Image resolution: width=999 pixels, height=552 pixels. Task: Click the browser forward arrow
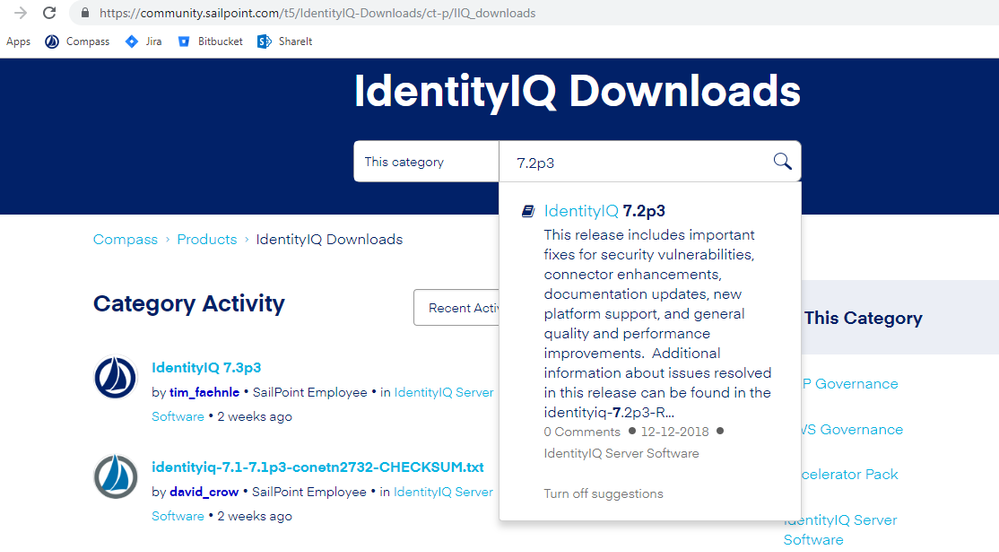[x=20, y=13]
